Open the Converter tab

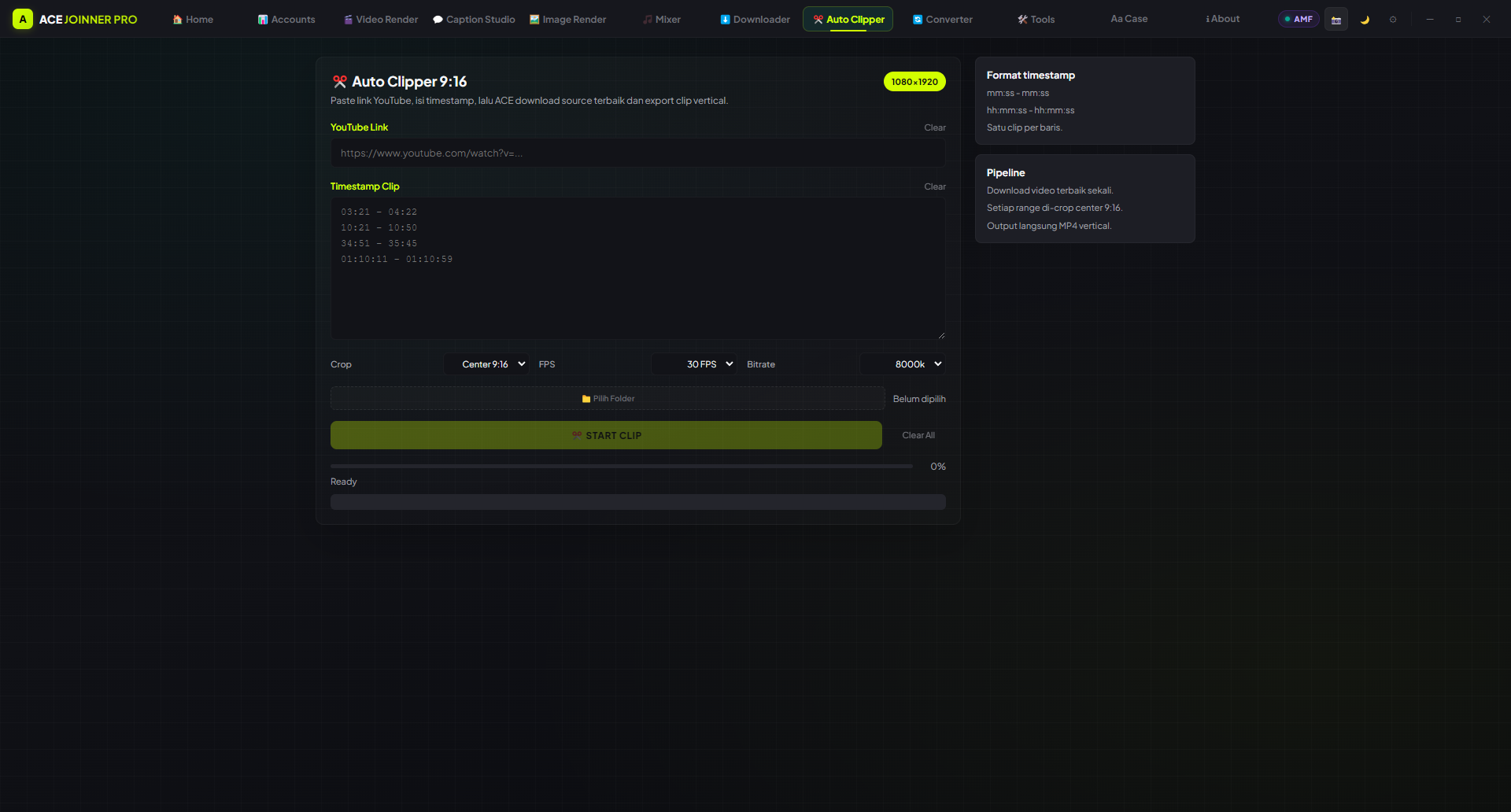(942, 19)
